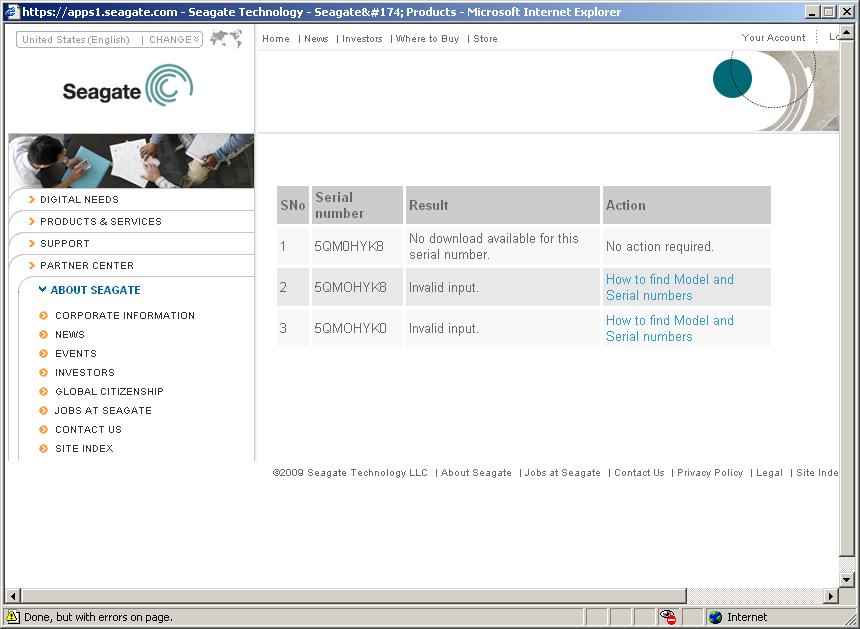Viewport: 860px width, 629px height.
Task: Select serial number 5QM0HYK8 in row 1
Action: pyautogui.click(x=349, y=247)
